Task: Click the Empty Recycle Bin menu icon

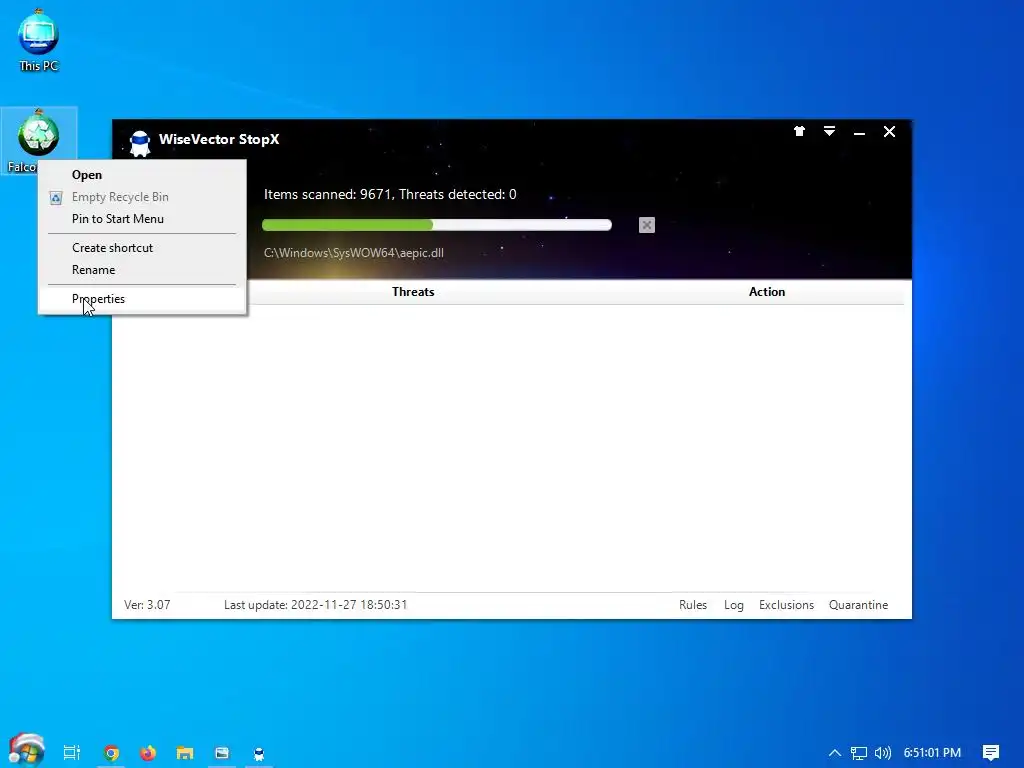Action: [x=56, y=198]
